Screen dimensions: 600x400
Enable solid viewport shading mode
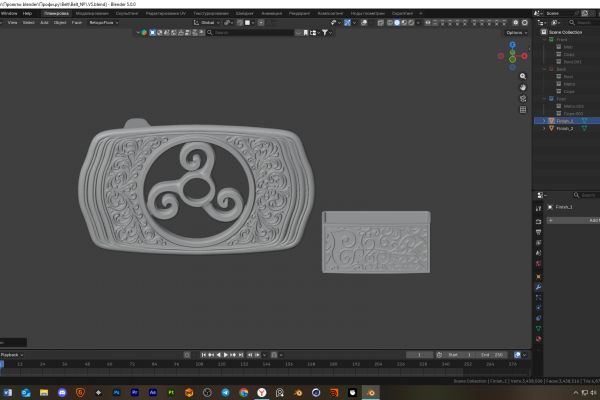click(397, 23)
